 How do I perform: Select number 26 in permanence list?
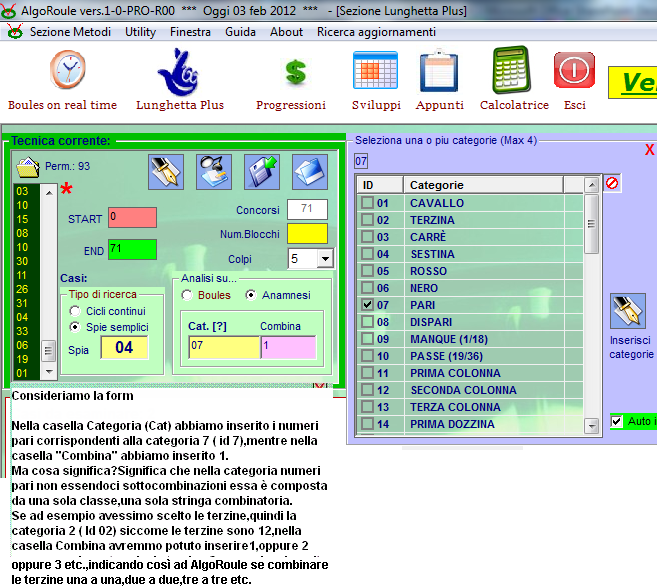[x=22, y=289]
